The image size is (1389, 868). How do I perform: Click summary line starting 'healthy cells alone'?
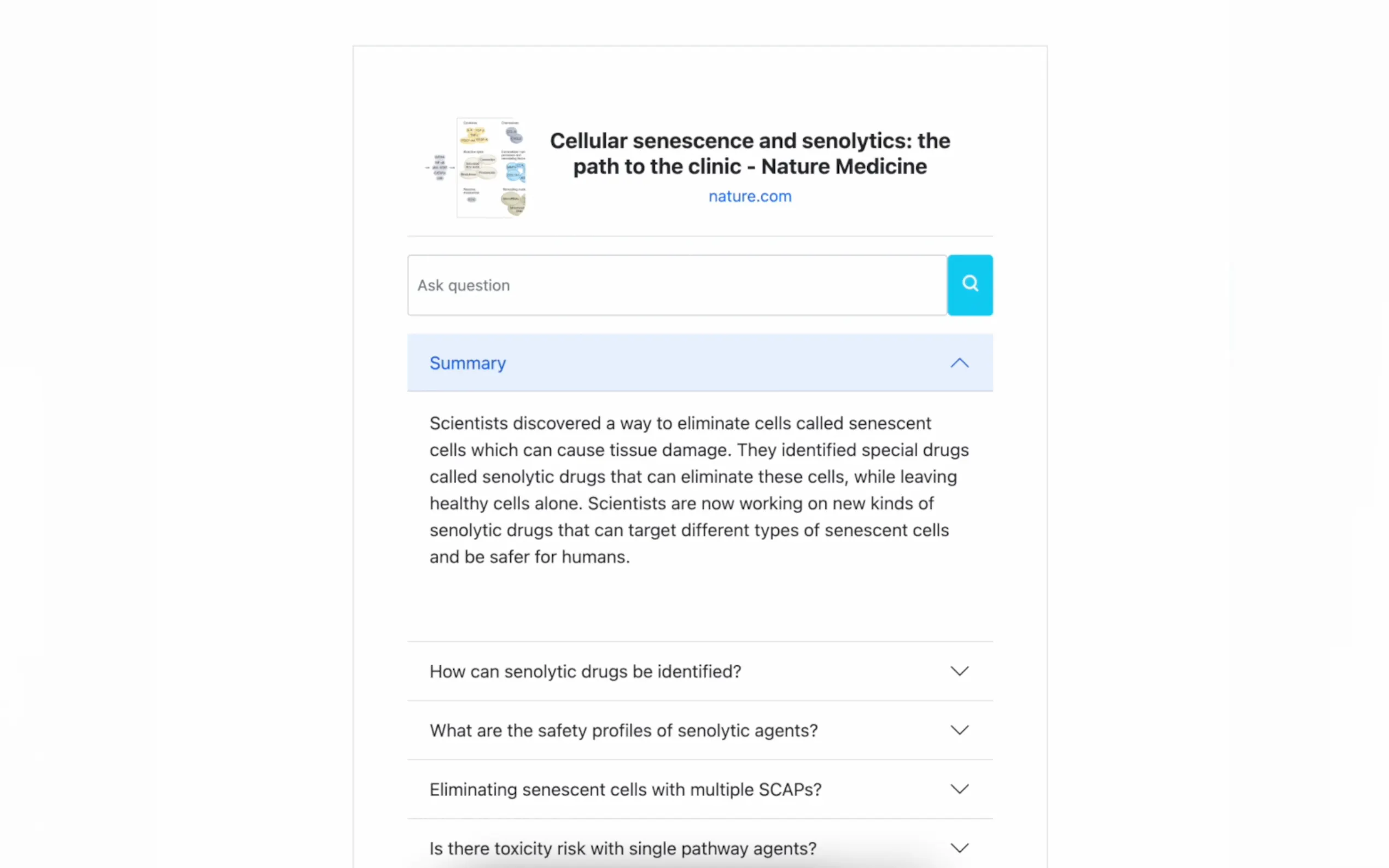tap(681, 503)
